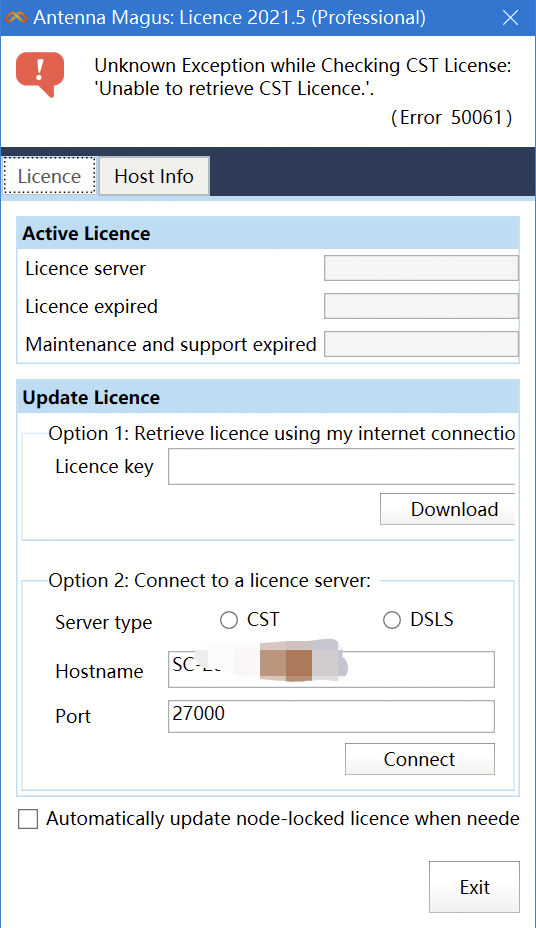Screen dimensions: 536x928
Task: Click the red error exclamation icon
Action: pos(40,74)
